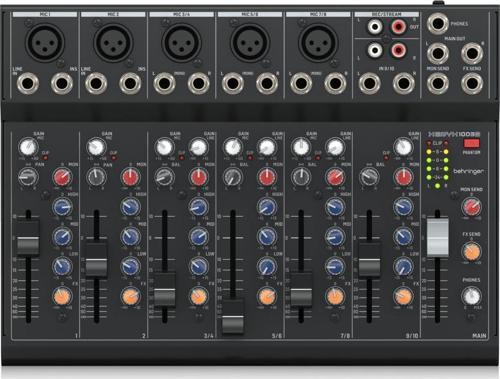Click the channel 5/6 red MON knob

pos(267,177)
